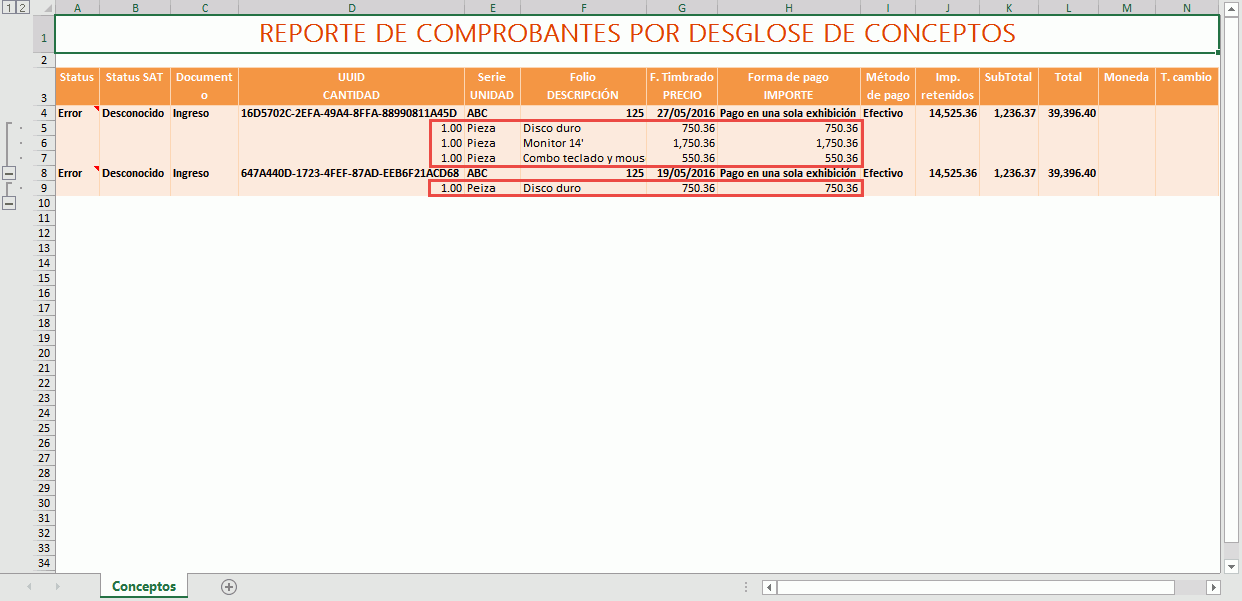Viewport: 1242px width, 601px height.
Task: Click previous sheet navigation arrow
Action: click(x=29, y=587)
